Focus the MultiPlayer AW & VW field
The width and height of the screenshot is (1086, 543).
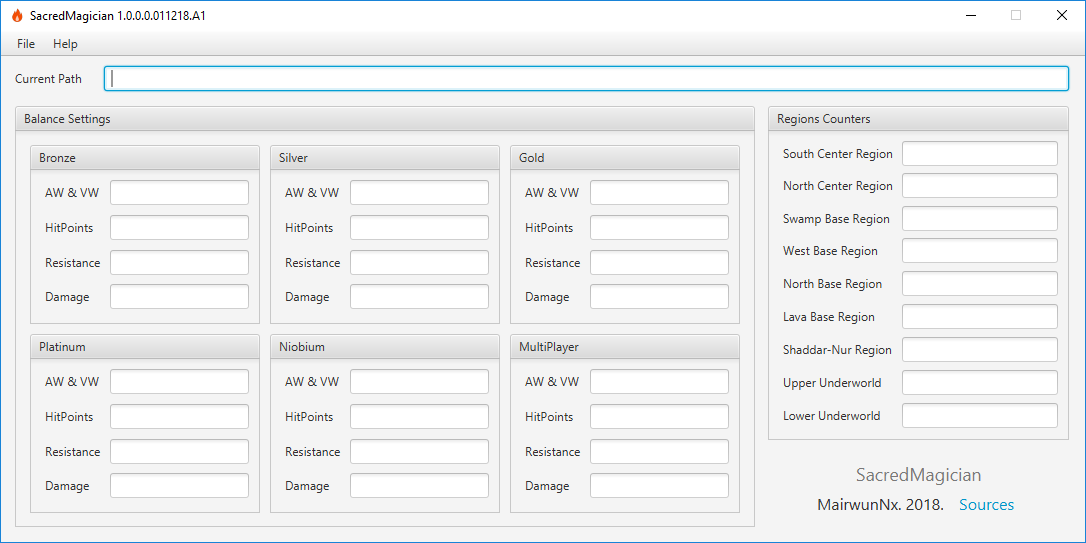click(x=659, y=382)
